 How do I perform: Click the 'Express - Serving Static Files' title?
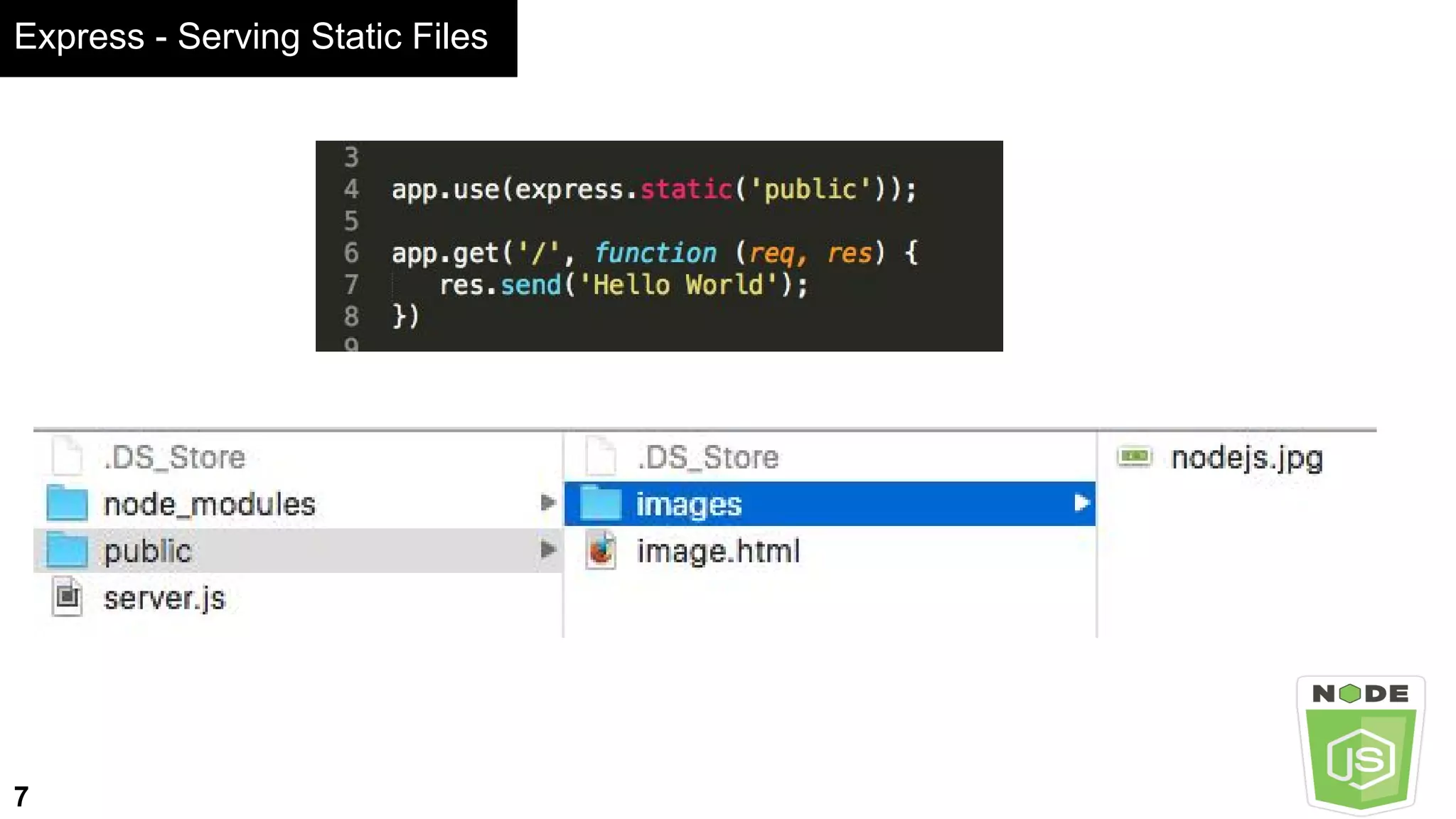251,37
